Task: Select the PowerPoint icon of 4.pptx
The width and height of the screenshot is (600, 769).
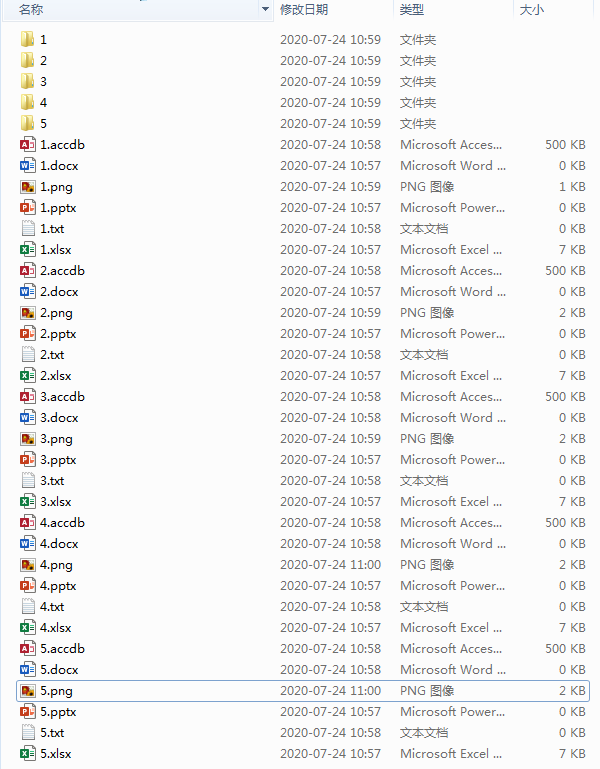Action: pos(28,586)
